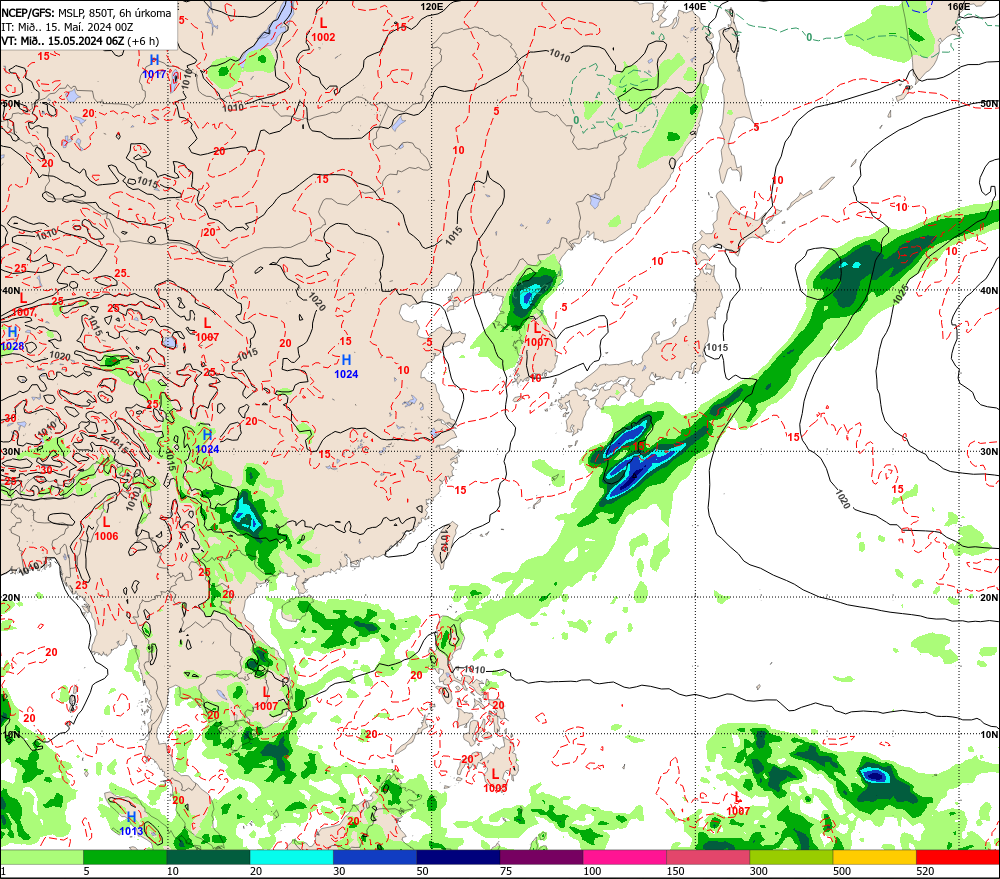Click the '1010' isobar label near the Philippines
Viewport: 1000px width, 879px height.
(474, 670)
